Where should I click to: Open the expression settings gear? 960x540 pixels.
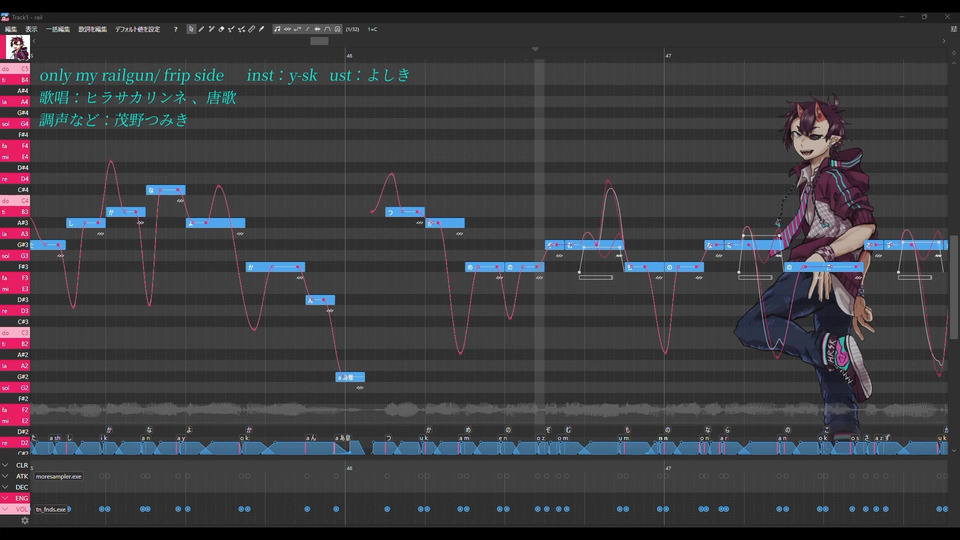coord(24,520)
